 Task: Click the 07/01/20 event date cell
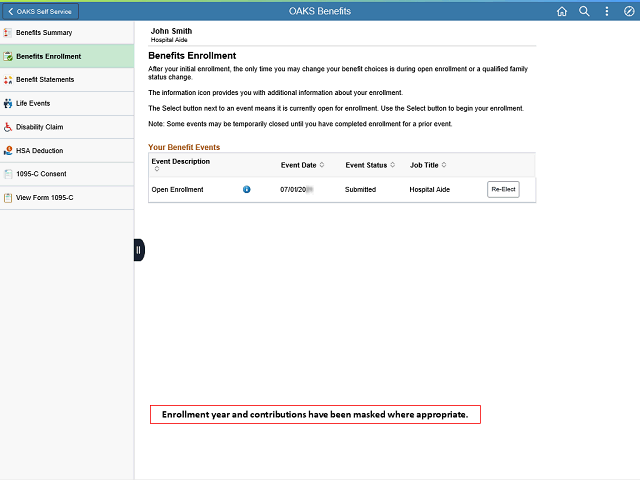(x=296, y=189)
